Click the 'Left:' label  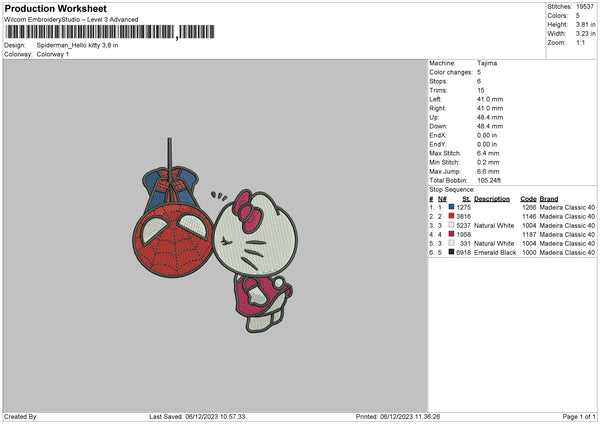(x=435, y=99)
